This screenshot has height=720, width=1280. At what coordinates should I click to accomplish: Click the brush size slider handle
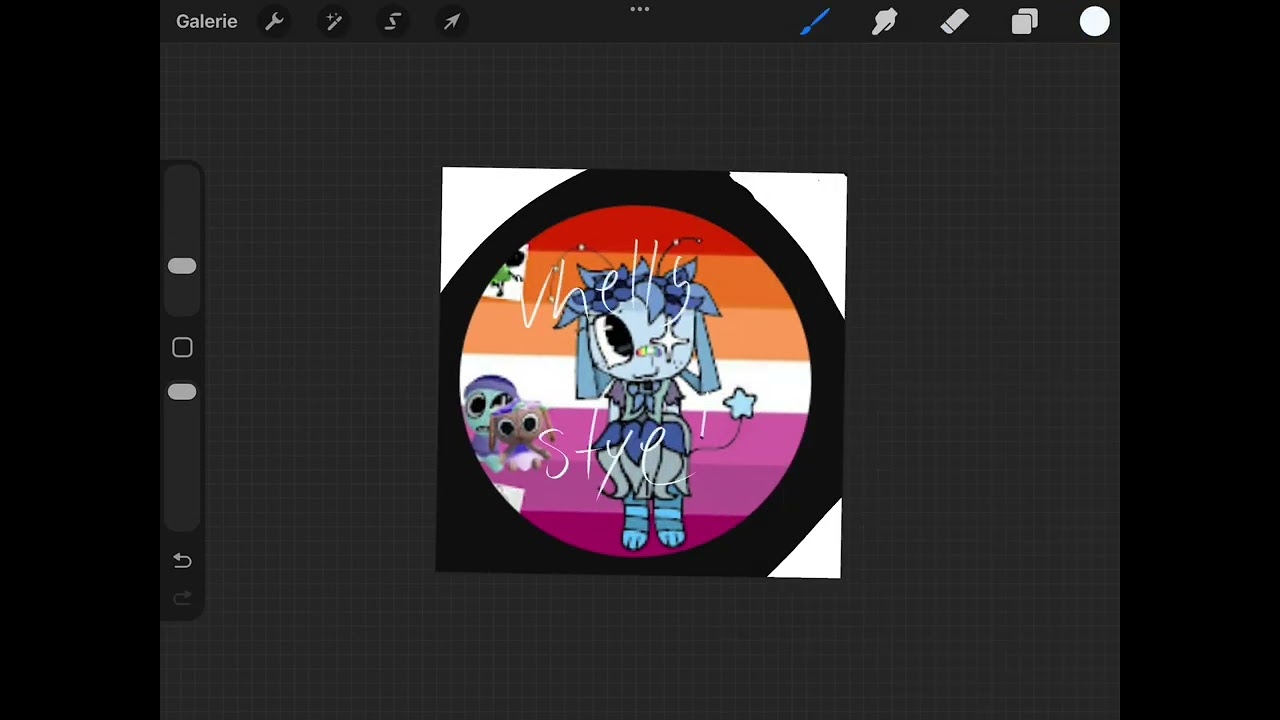point(182,266)
